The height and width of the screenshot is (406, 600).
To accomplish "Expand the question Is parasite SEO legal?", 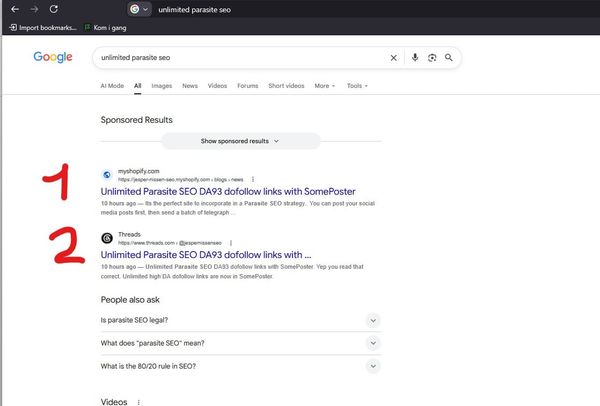I will pos(241,320).
